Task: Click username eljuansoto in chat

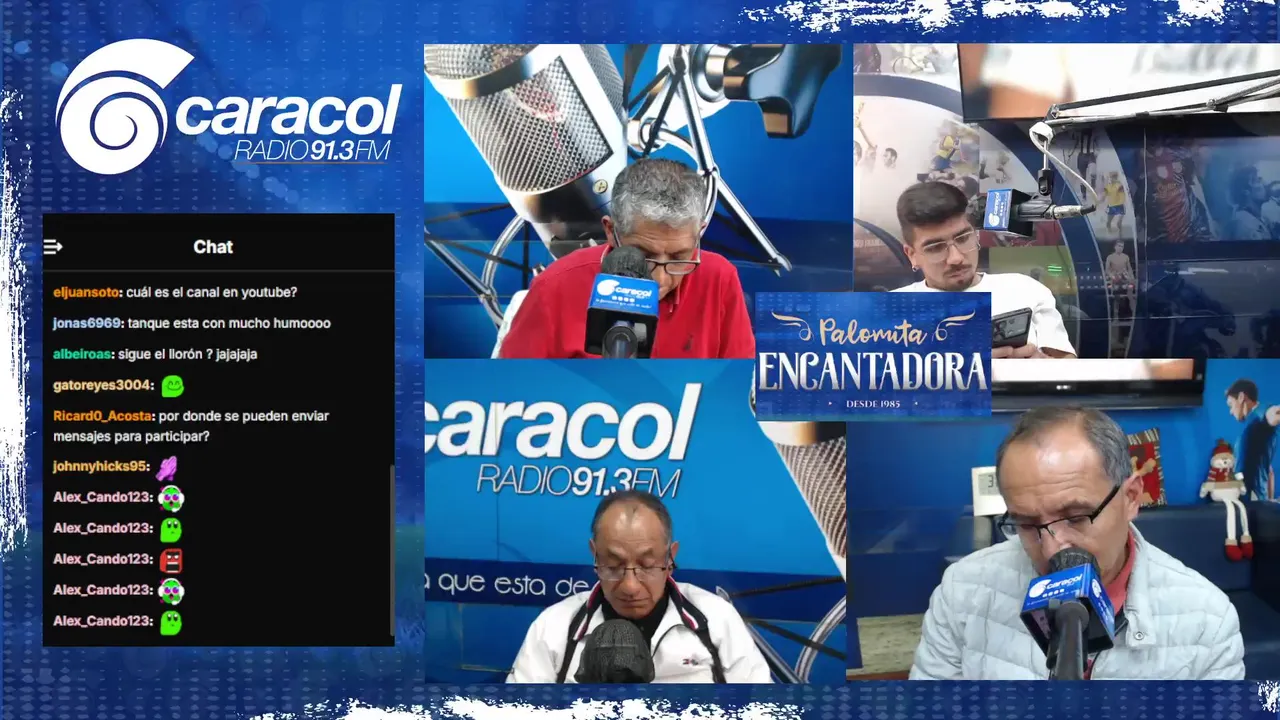Action: click(87, 293)
